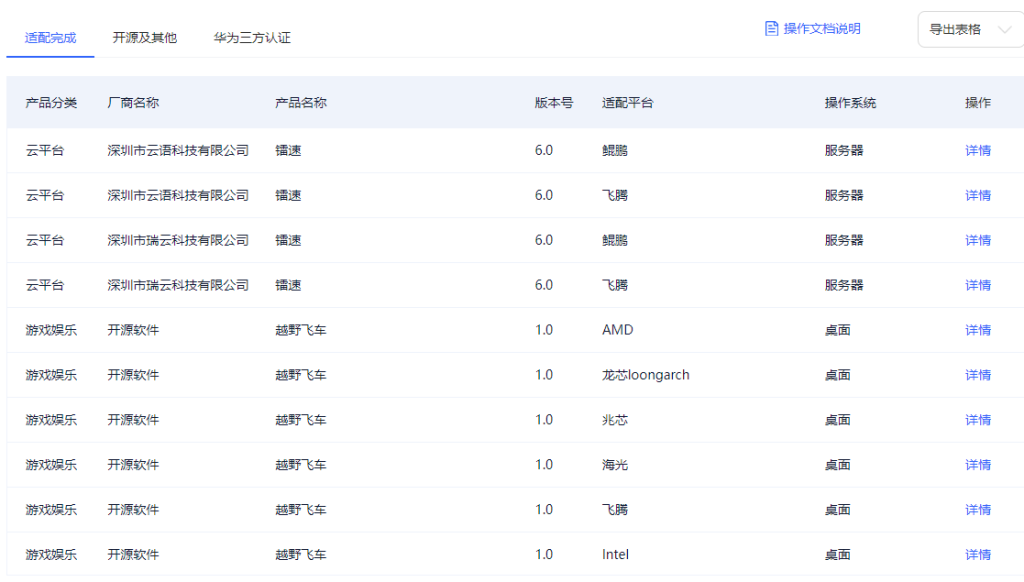Viewport: 1024px width, 582px height.
Task: Click the 厂商名称 column header
Action: click(133, 103)
